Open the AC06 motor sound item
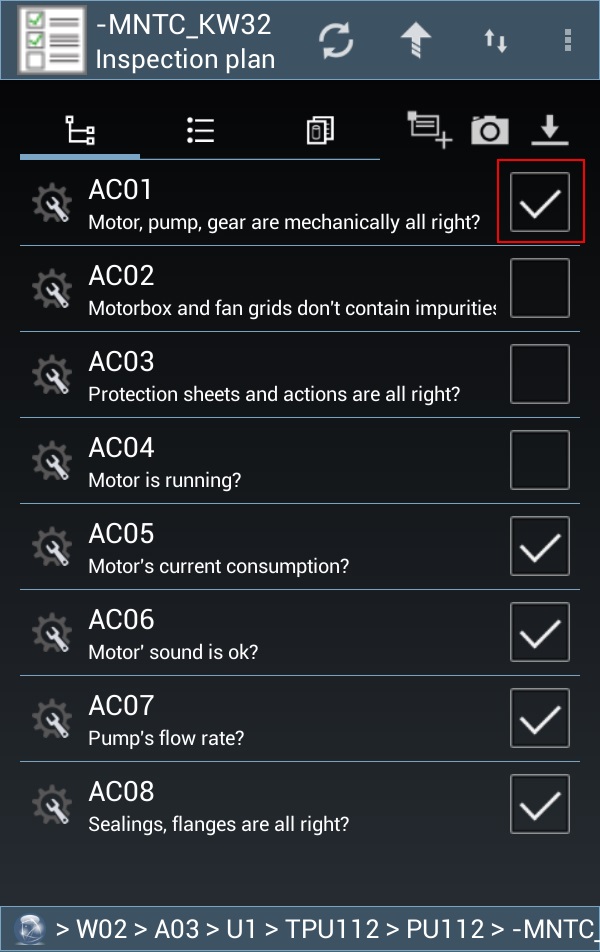This screenshot has height=952, width=600. coord(270,633)
